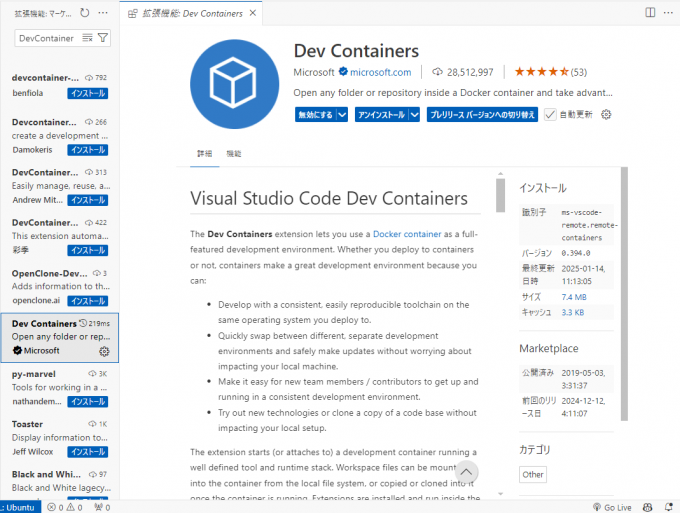Click the refresh icon in extensions sidebar header
Viewport: 680px width, 513px height.
coord(84,13)
